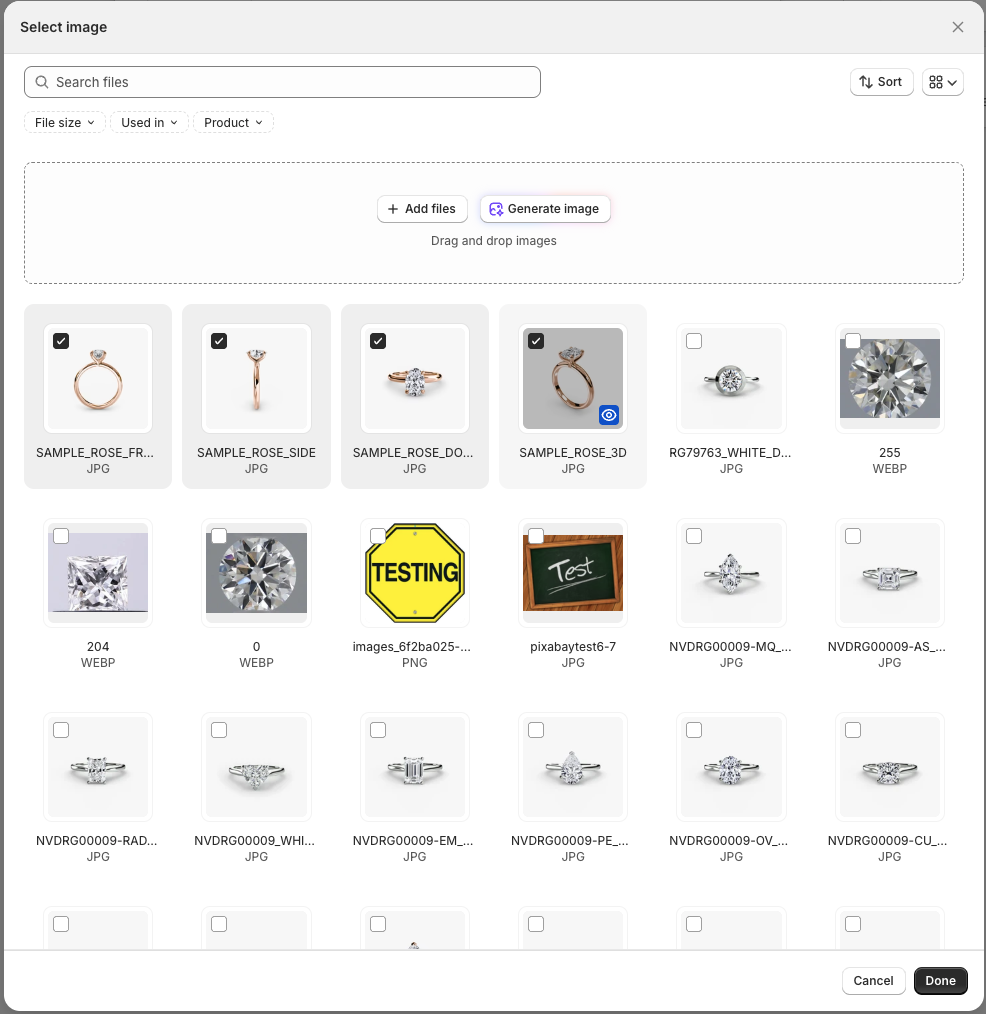
Task: Check the 204 WEBP image checkbox
Action: pos(61,536)
